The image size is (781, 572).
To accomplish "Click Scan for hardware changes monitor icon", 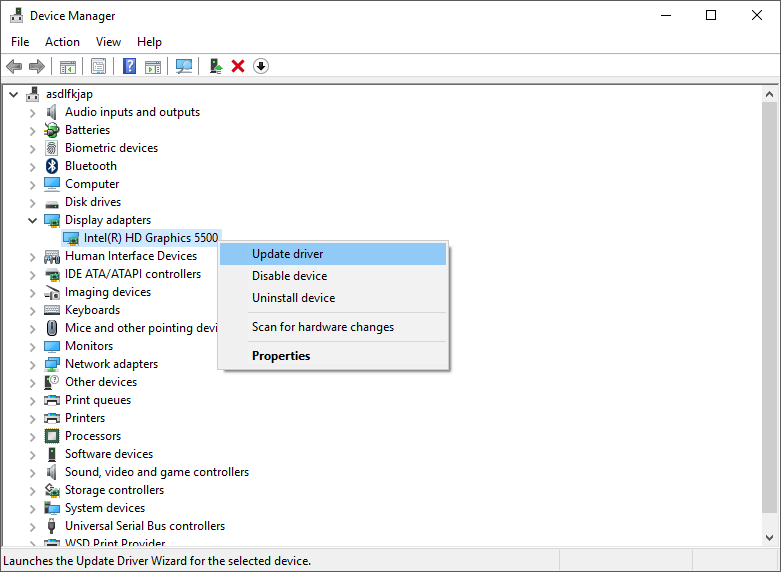I will pos(184,66).
